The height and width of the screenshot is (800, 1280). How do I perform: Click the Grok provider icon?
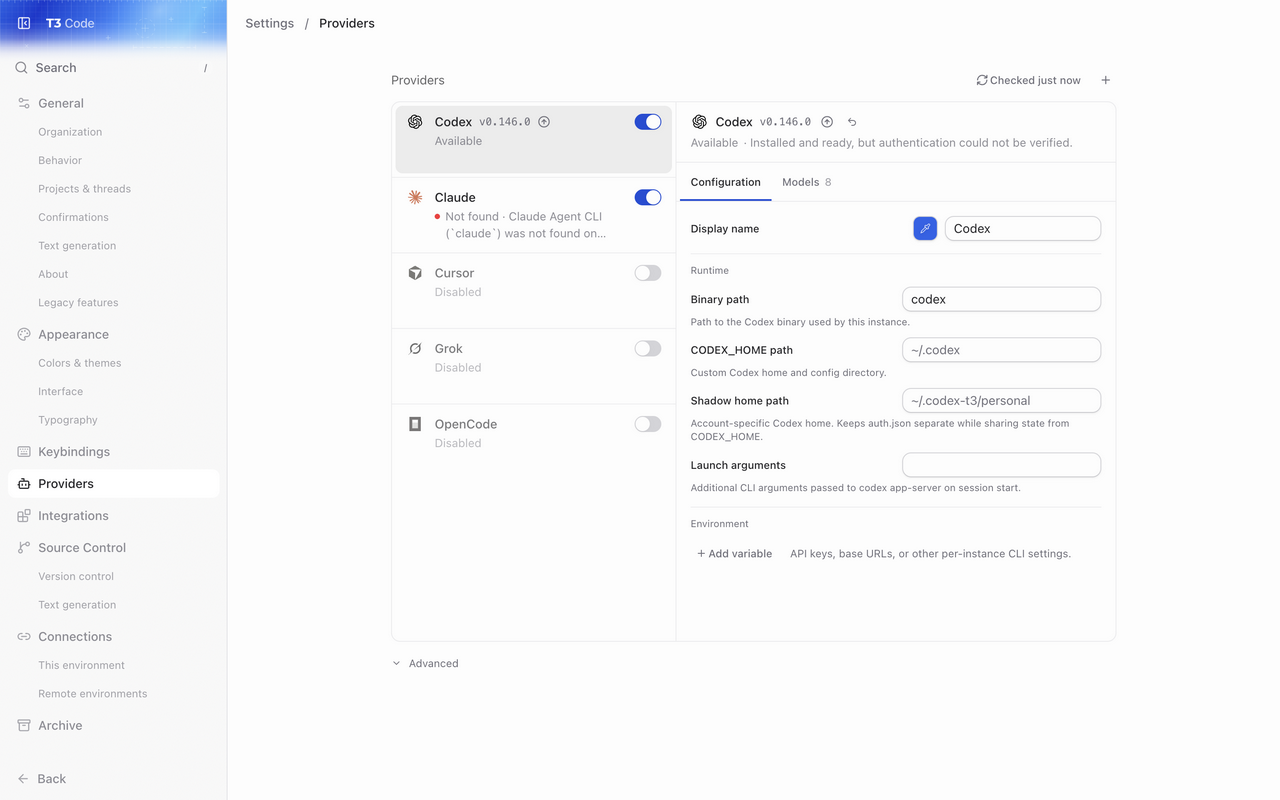[415, 349]
